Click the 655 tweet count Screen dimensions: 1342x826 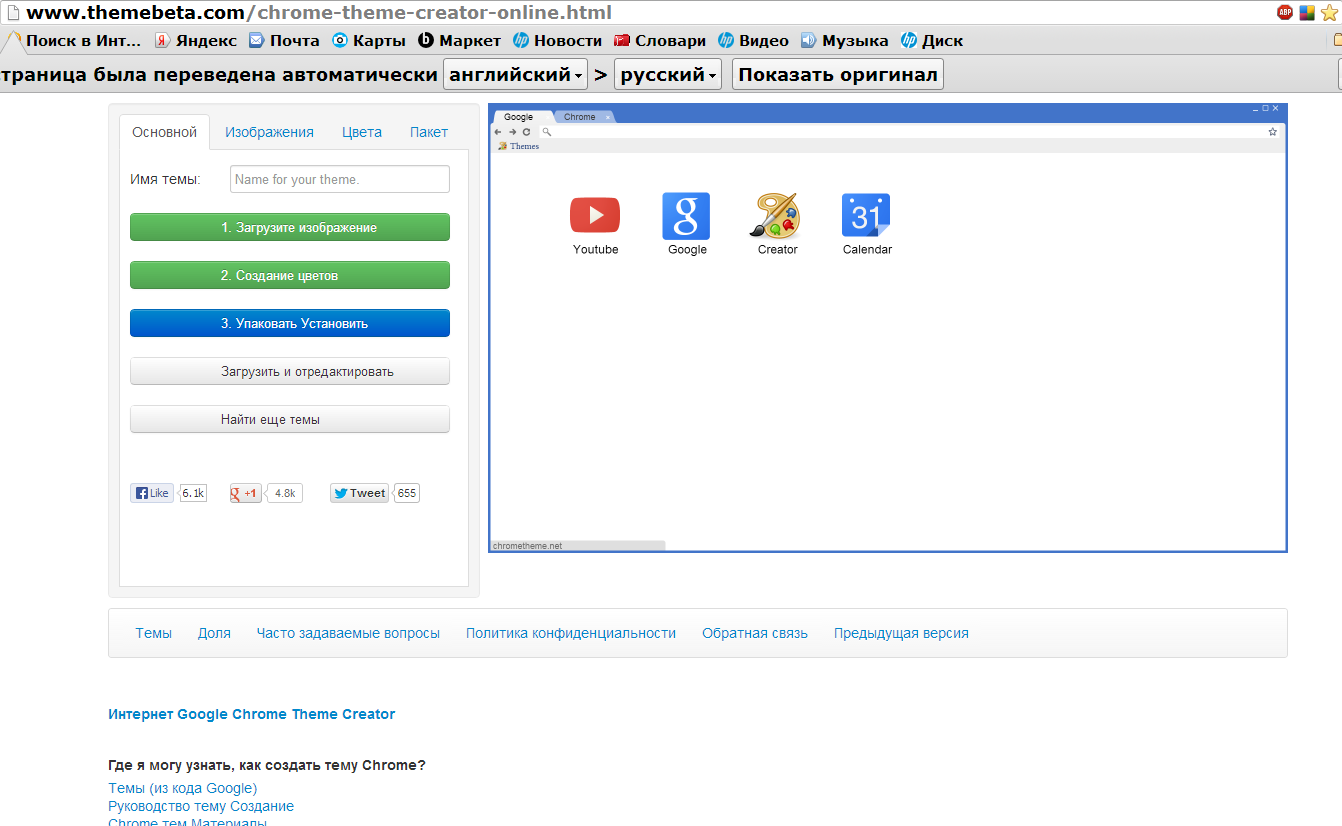coord(406,493)
